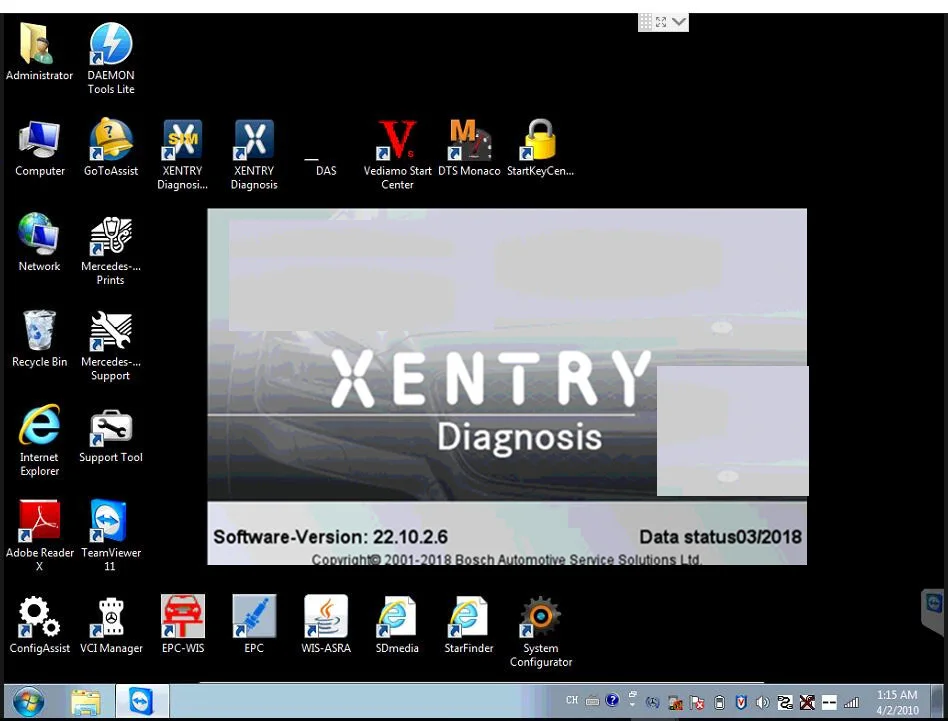948x721 pixels.
Task: Click Show desktop strip at taskbar end
Action: [938, 702]
